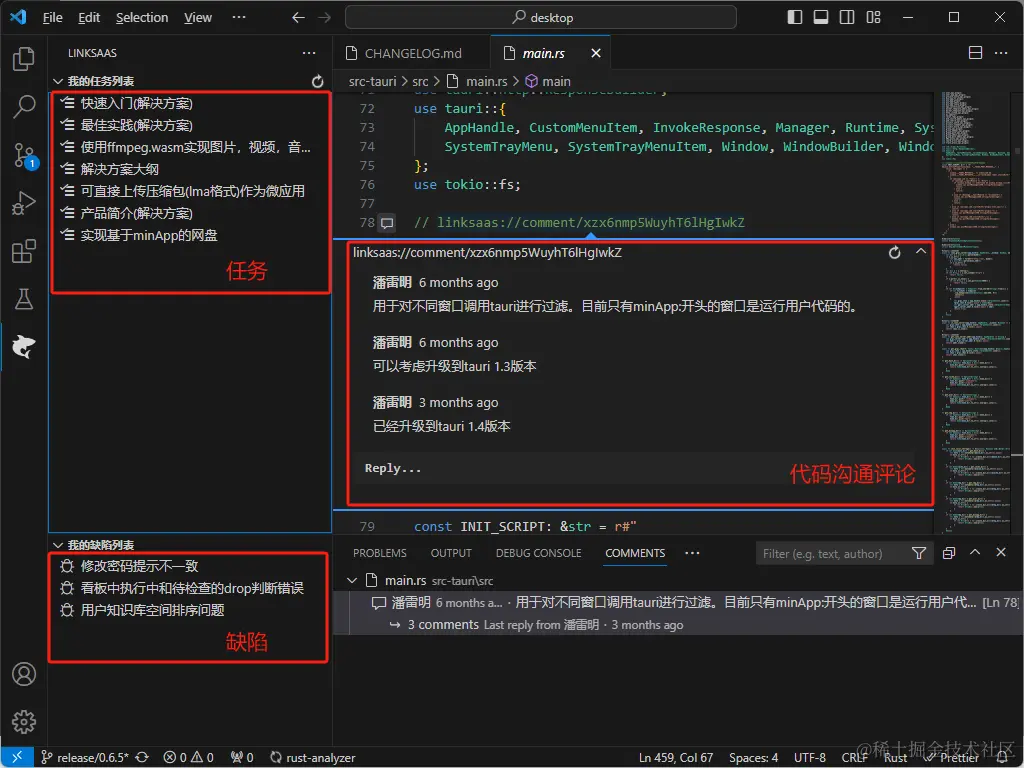Collapse the comment thread with the chevron
The height and width of the screenshot is (768, 1024).
tap(921, 251)
